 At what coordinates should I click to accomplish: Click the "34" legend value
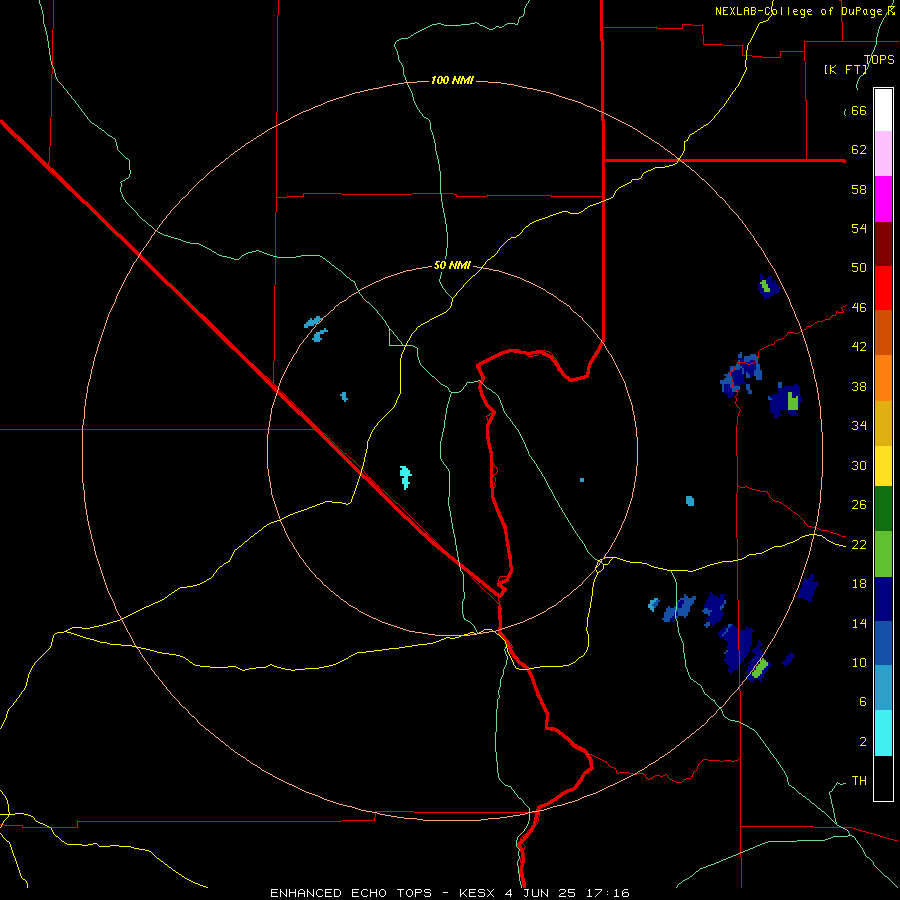[859, 426]
